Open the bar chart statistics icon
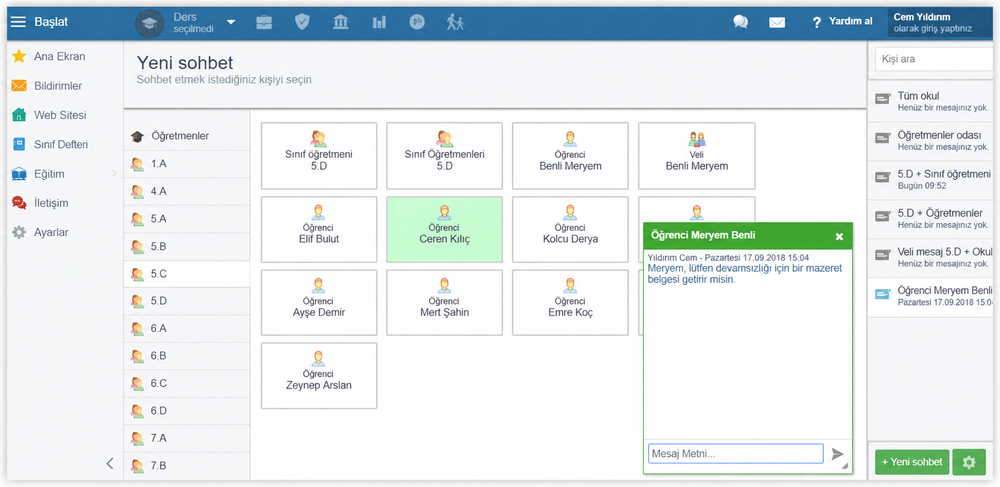The image size is (1000, 487). [x=379, y=22]
